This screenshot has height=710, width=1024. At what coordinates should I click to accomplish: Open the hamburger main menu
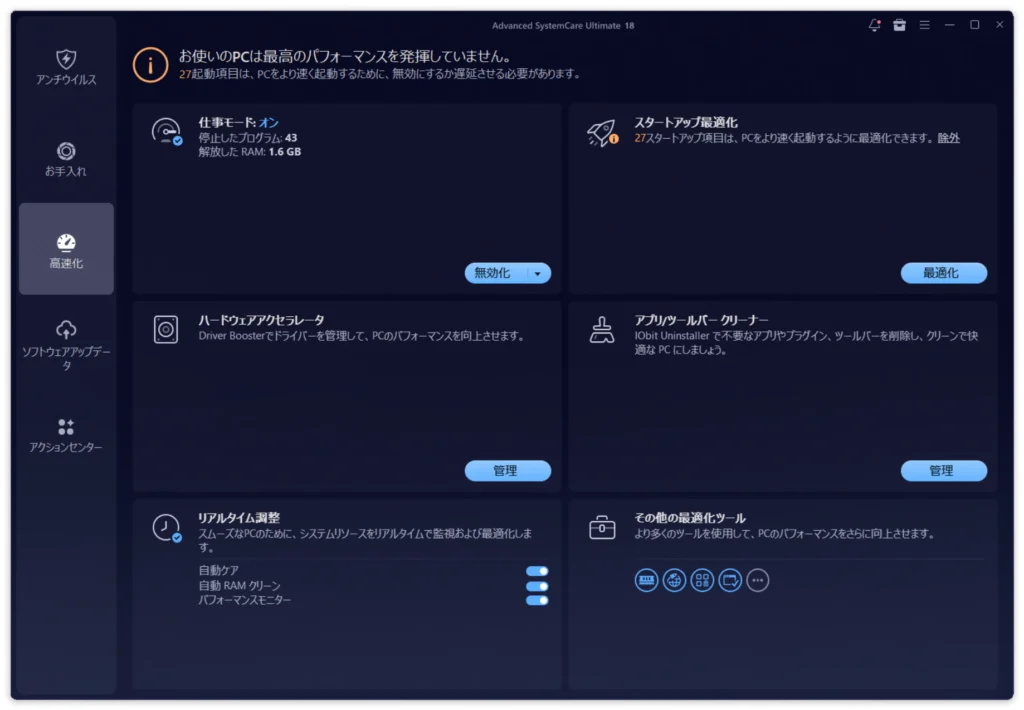tap(925, 25)
